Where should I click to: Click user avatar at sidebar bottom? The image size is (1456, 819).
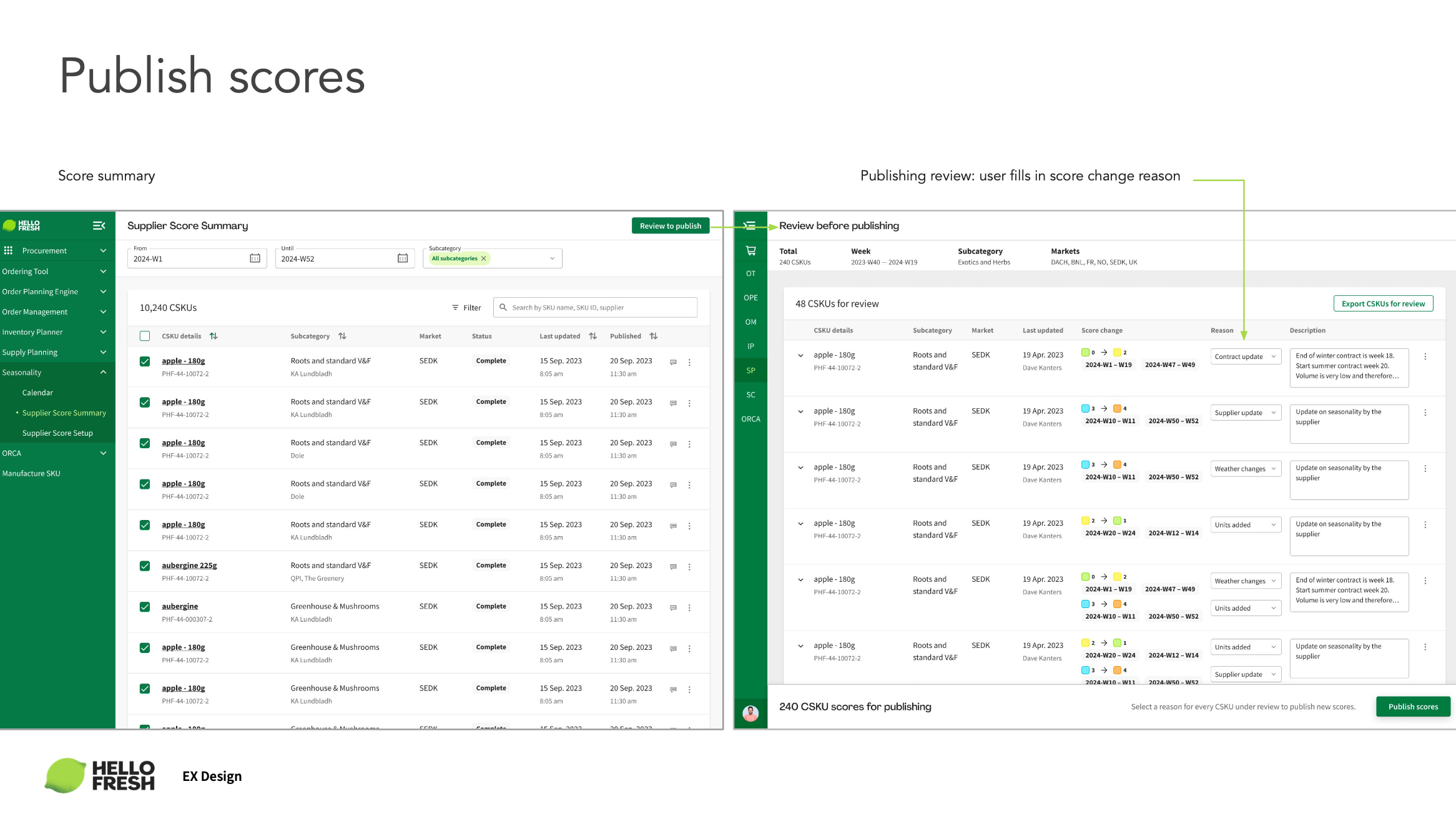click(750, 713)
